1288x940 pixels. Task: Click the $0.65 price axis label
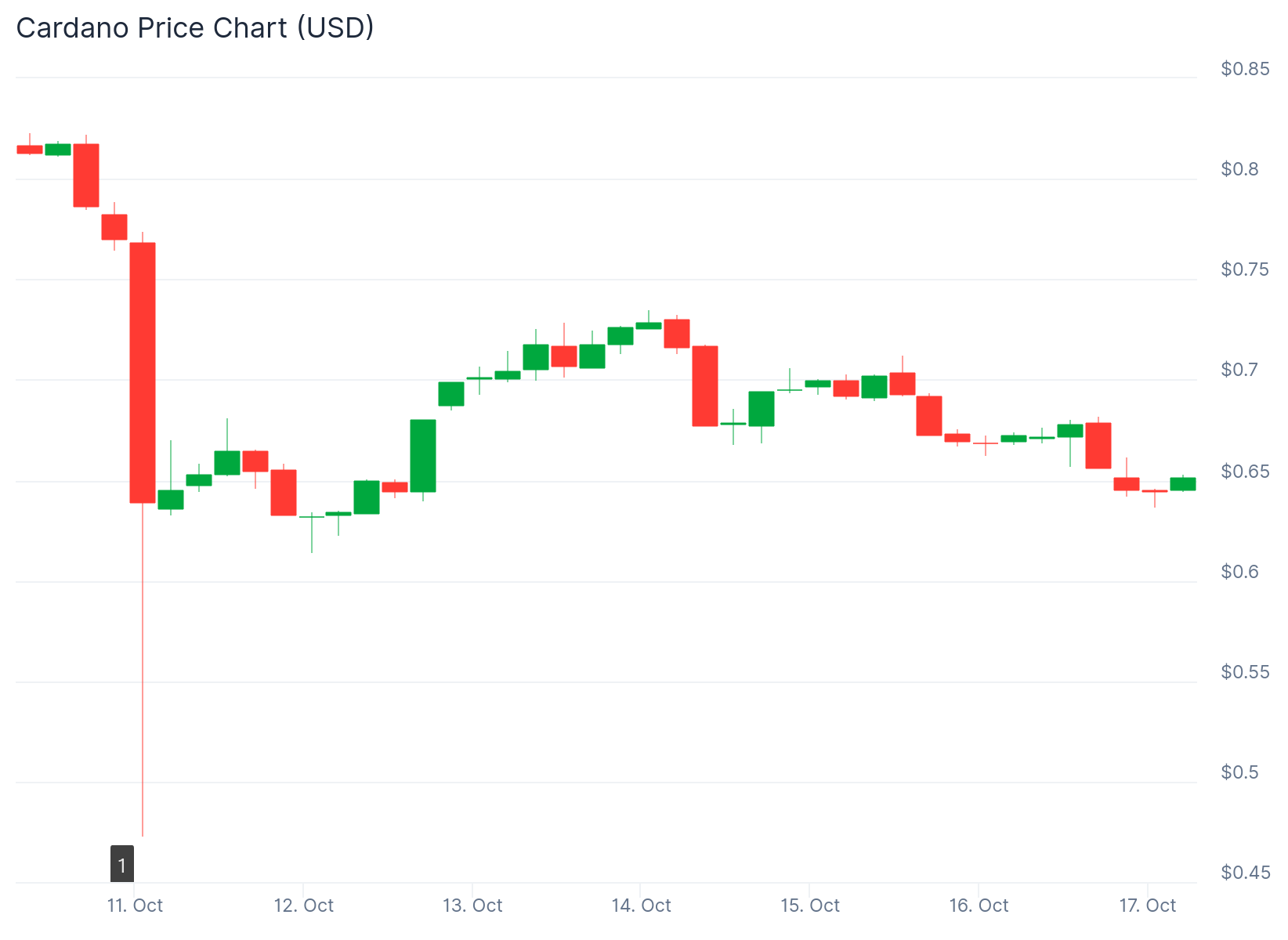pos(1245,472)
